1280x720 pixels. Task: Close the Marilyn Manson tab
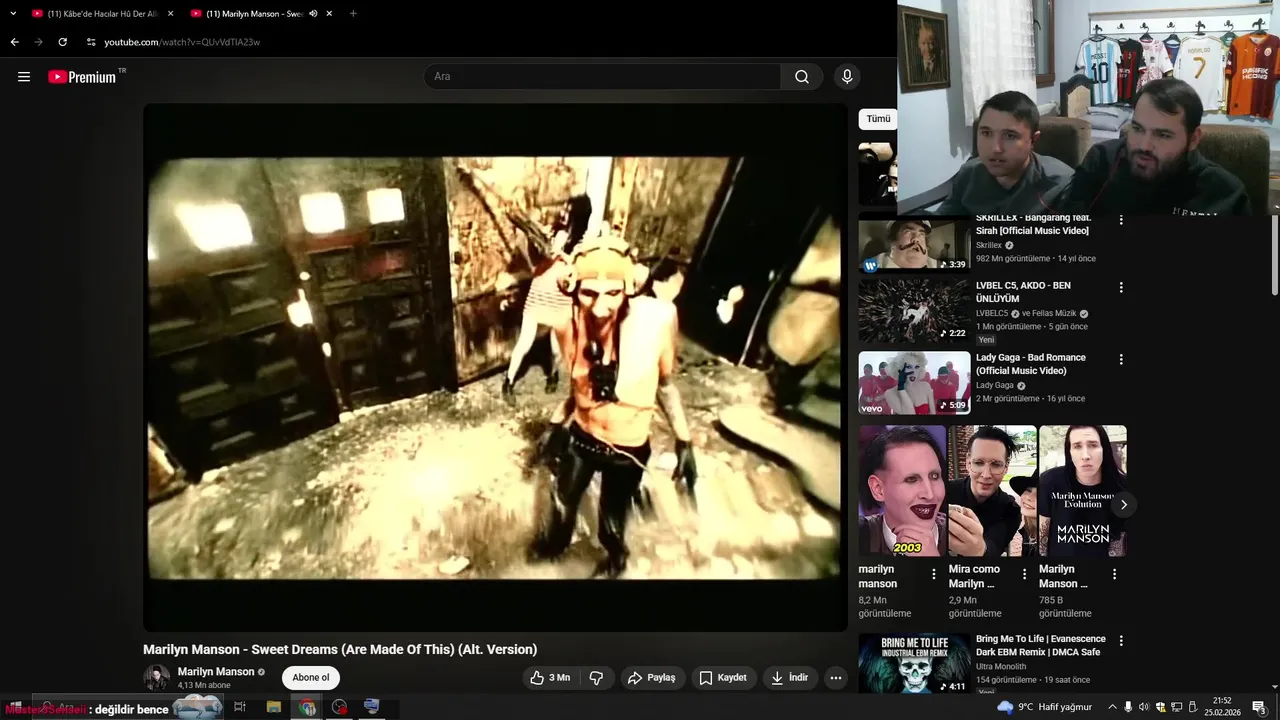coord(329,14)
